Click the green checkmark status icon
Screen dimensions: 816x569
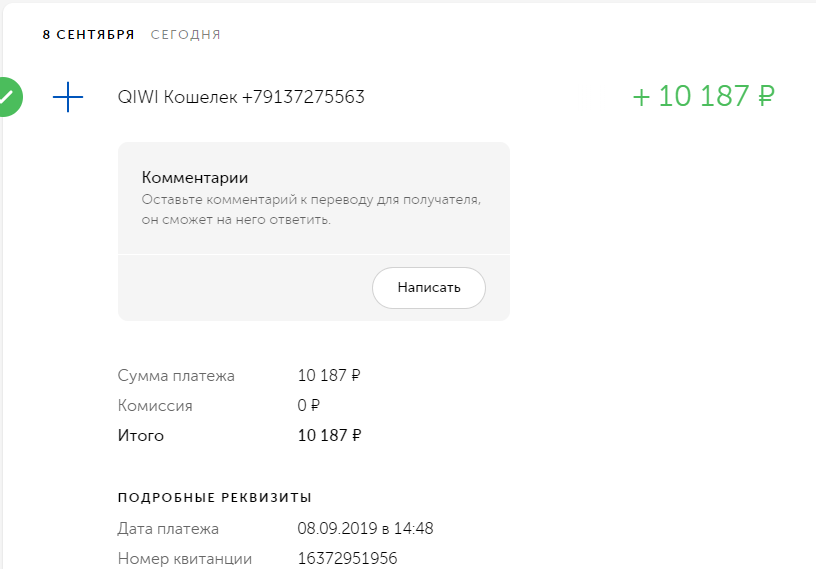tap(6, 97)
